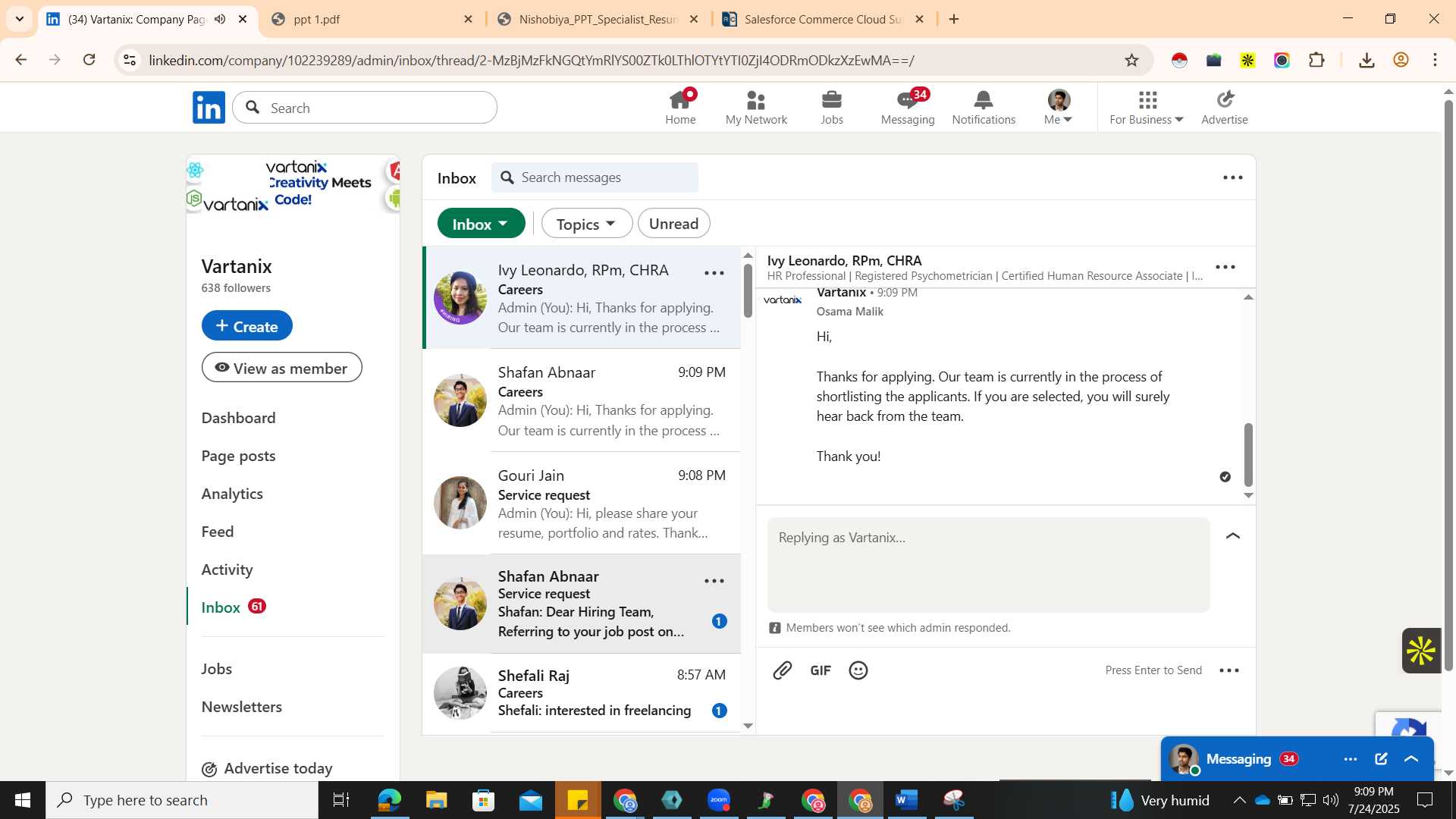The height and width of the screenshot is (819, 1456).
Task: Open the browser downloads icon
Action: pyautogui.click(x=1367, y=60)
